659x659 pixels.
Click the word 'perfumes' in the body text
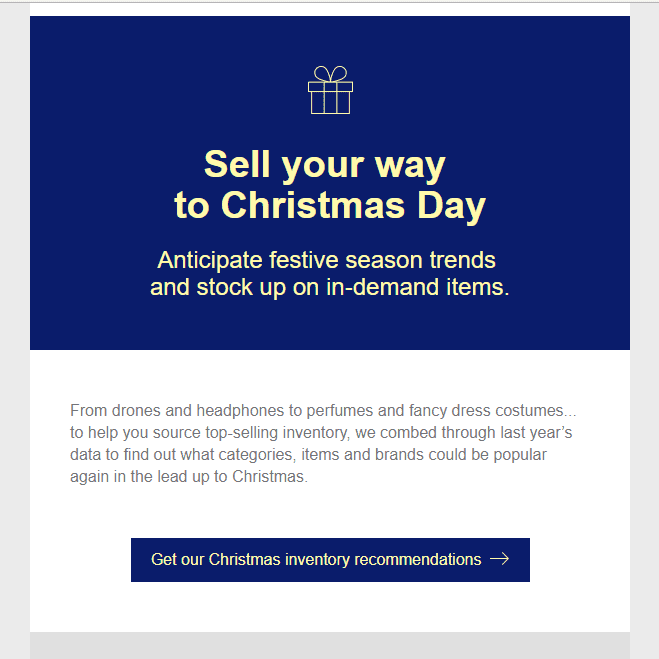(340, 411)
